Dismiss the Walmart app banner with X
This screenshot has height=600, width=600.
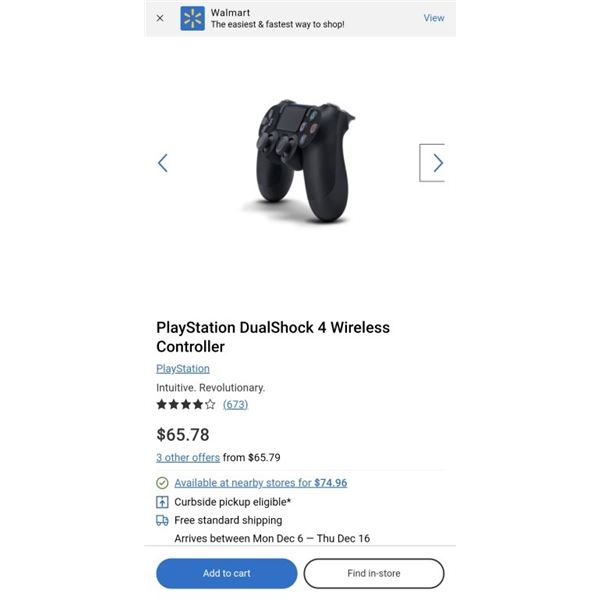pyautogui.click(x=160, y=18)
